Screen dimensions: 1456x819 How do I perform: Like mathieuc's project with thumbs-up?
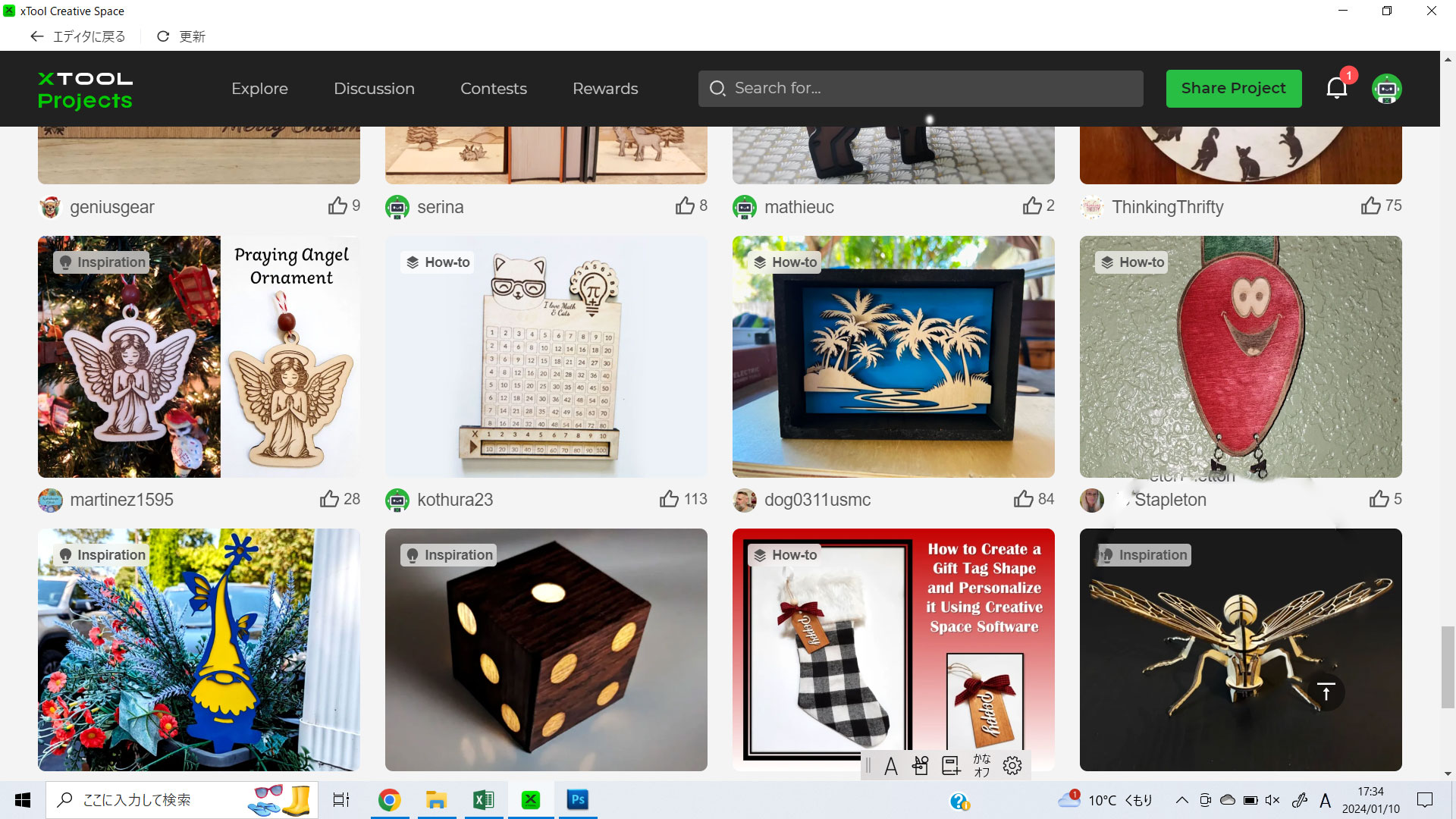pyautogui.click(x=1032, y=206)
